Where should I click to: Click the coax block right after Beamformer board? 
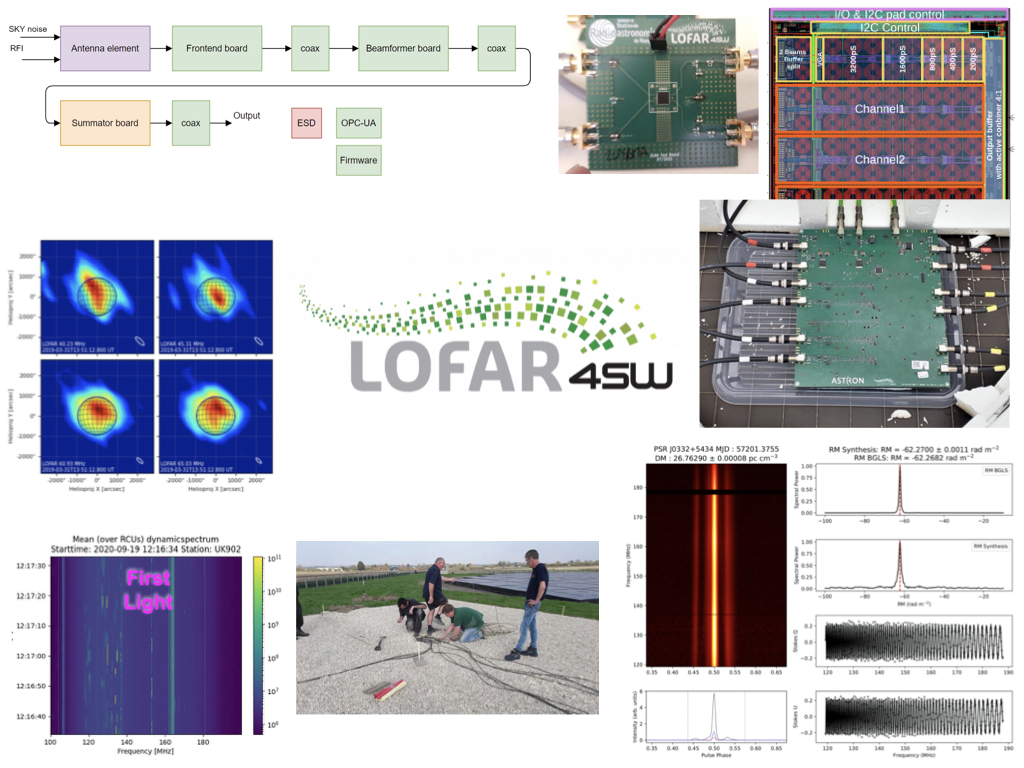[496, 48]
